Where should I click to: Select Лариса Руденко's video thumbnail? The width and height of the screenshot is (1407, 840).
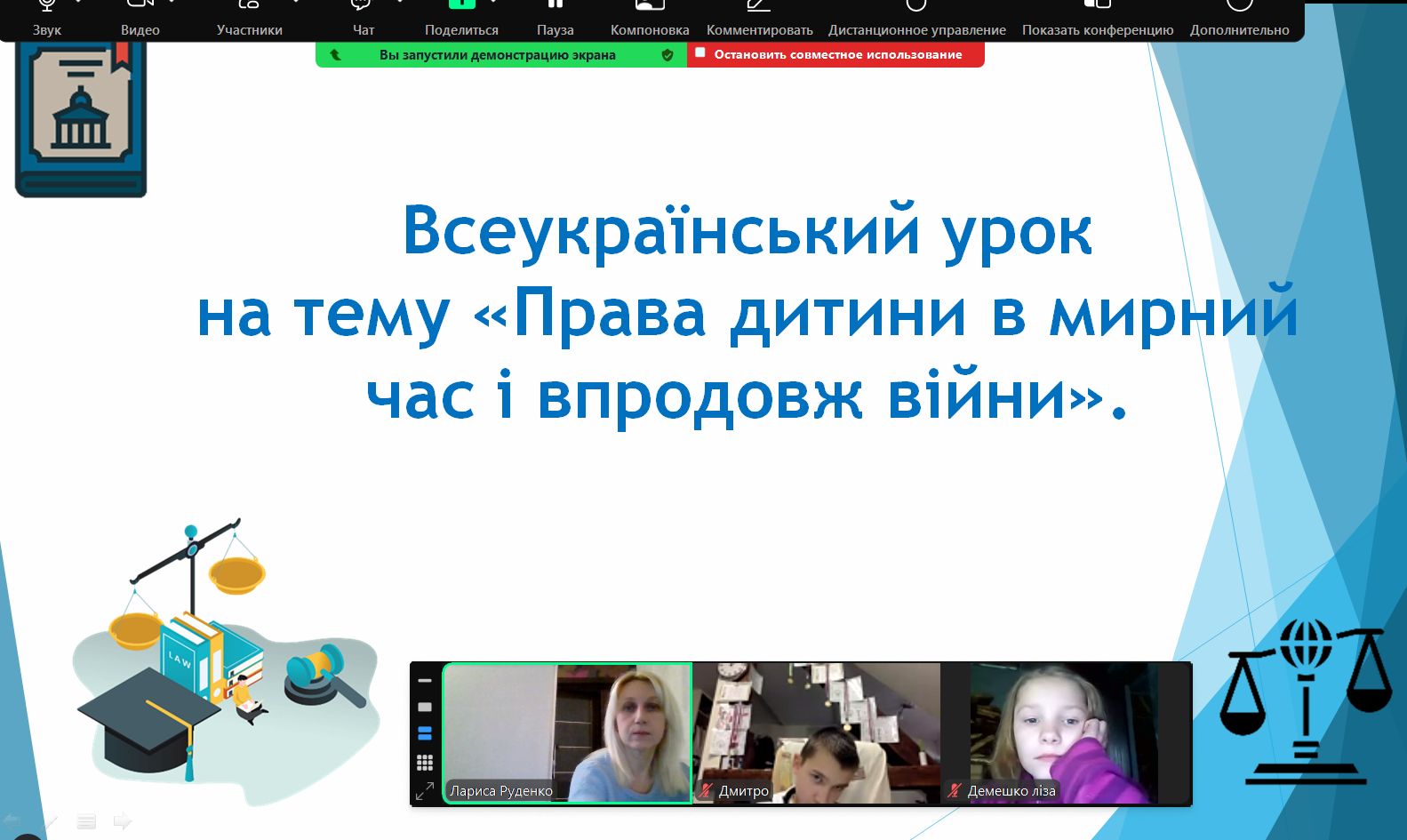coord(567,732)
